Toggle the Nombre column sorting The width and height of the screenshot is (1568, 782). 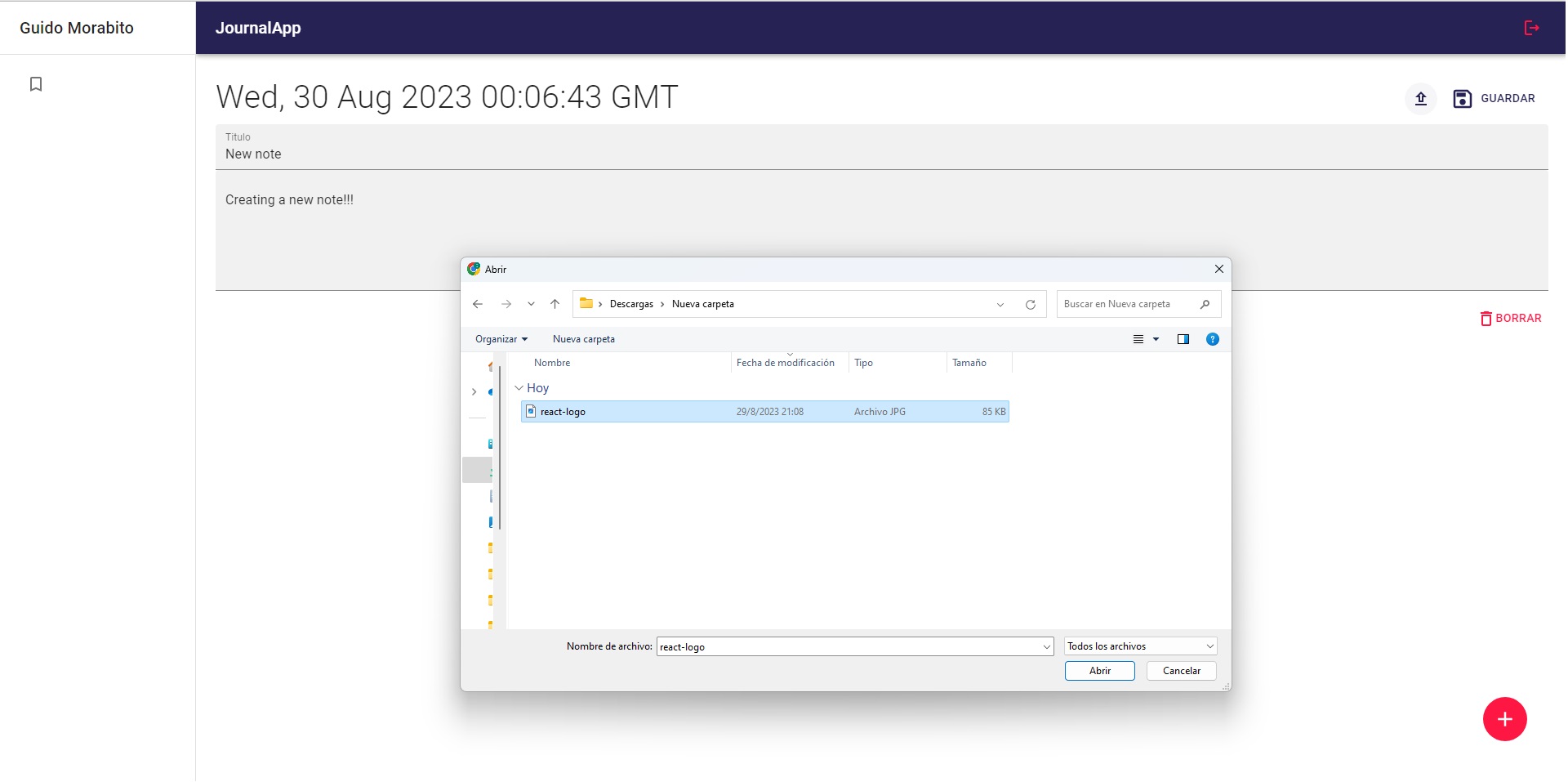click(x=552, y=362)
